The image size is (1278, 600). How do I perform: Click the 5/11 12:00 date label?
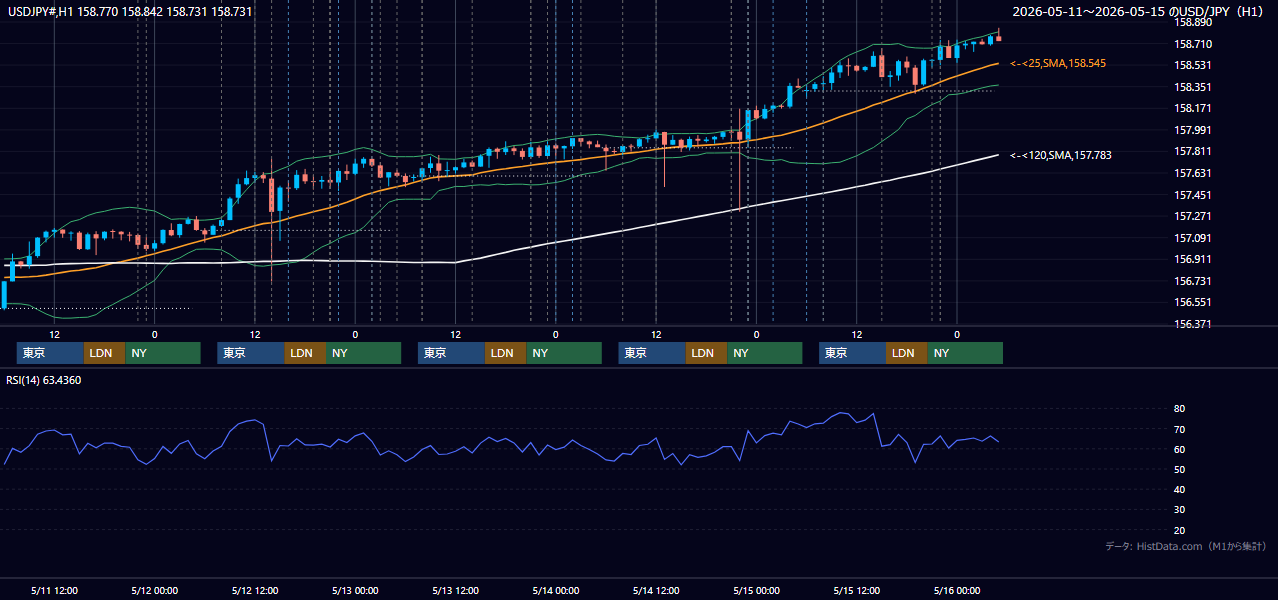[54, 590]
